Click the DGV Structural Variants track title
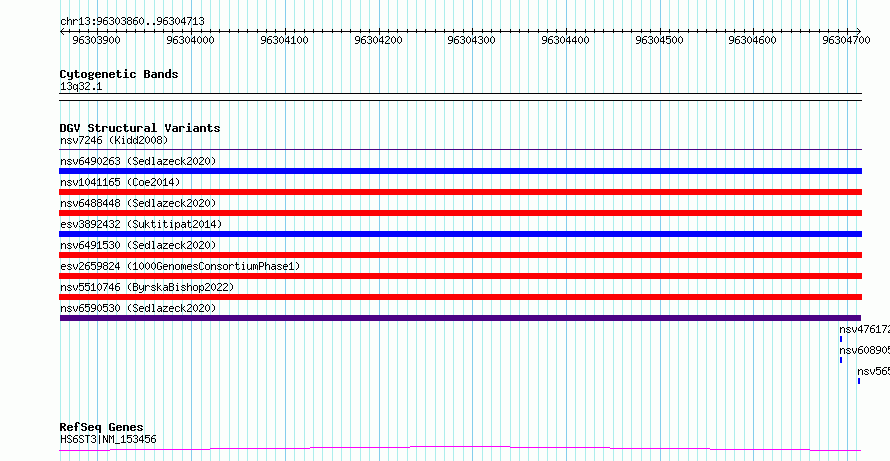This screenshot has width=890, height=461. click(x=140, y=128)
